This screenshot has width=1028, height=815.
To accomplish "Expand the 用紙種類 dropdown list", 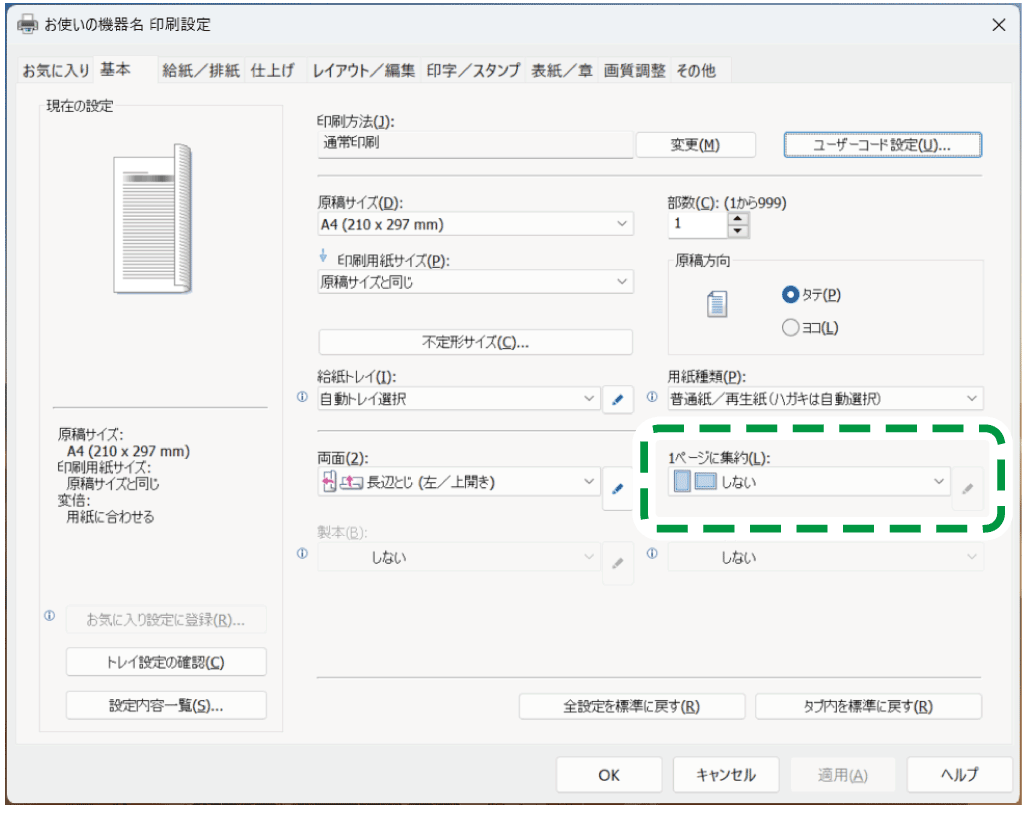I will 825,399.
